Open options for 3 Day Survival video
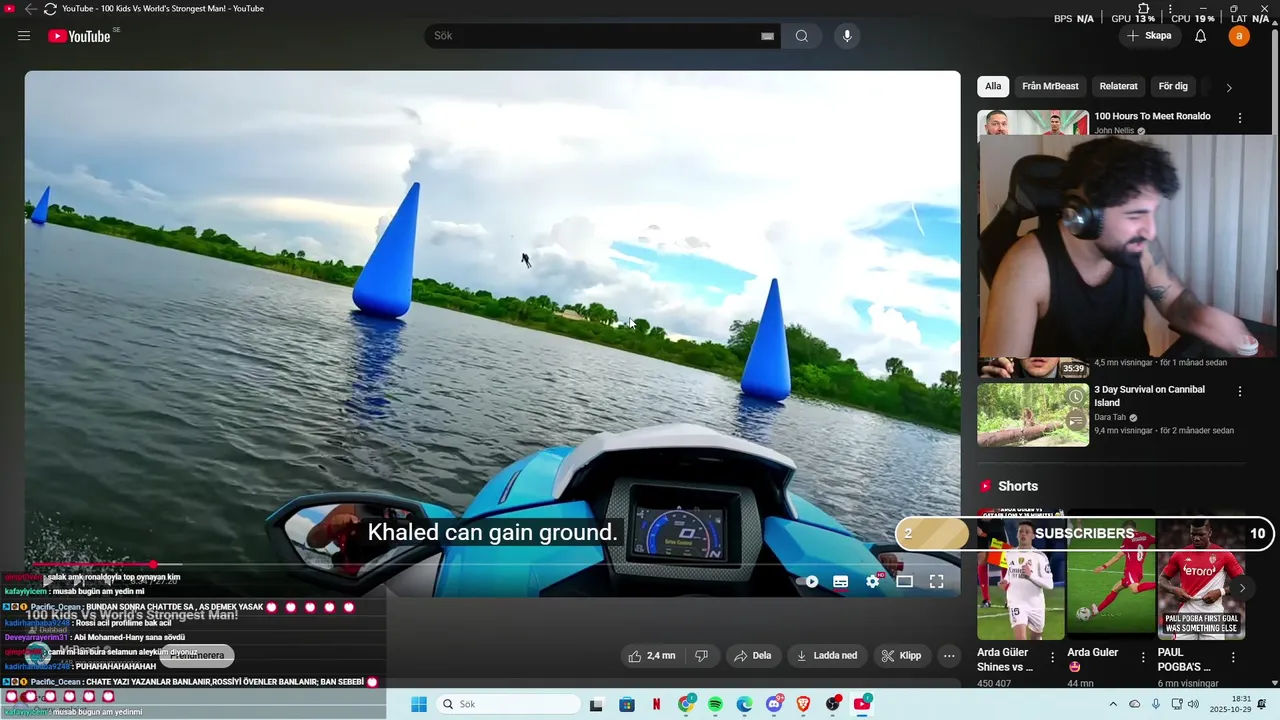Screen dimensions: 1280x720 1240,392
